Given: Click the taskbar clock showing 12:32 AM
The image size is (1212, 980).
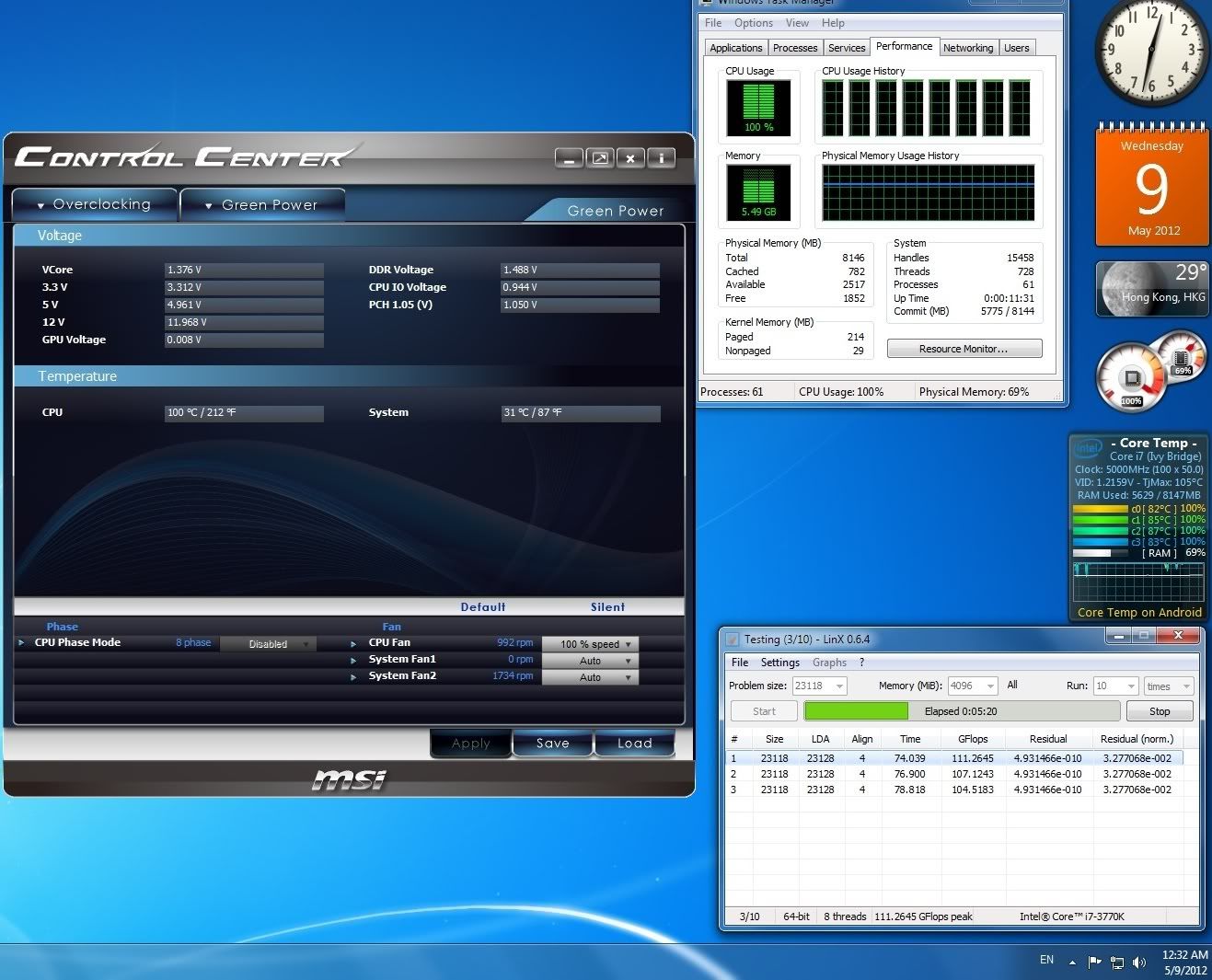Looking at the screenshot, I should pyautogui.click(x=1184, y=963).
